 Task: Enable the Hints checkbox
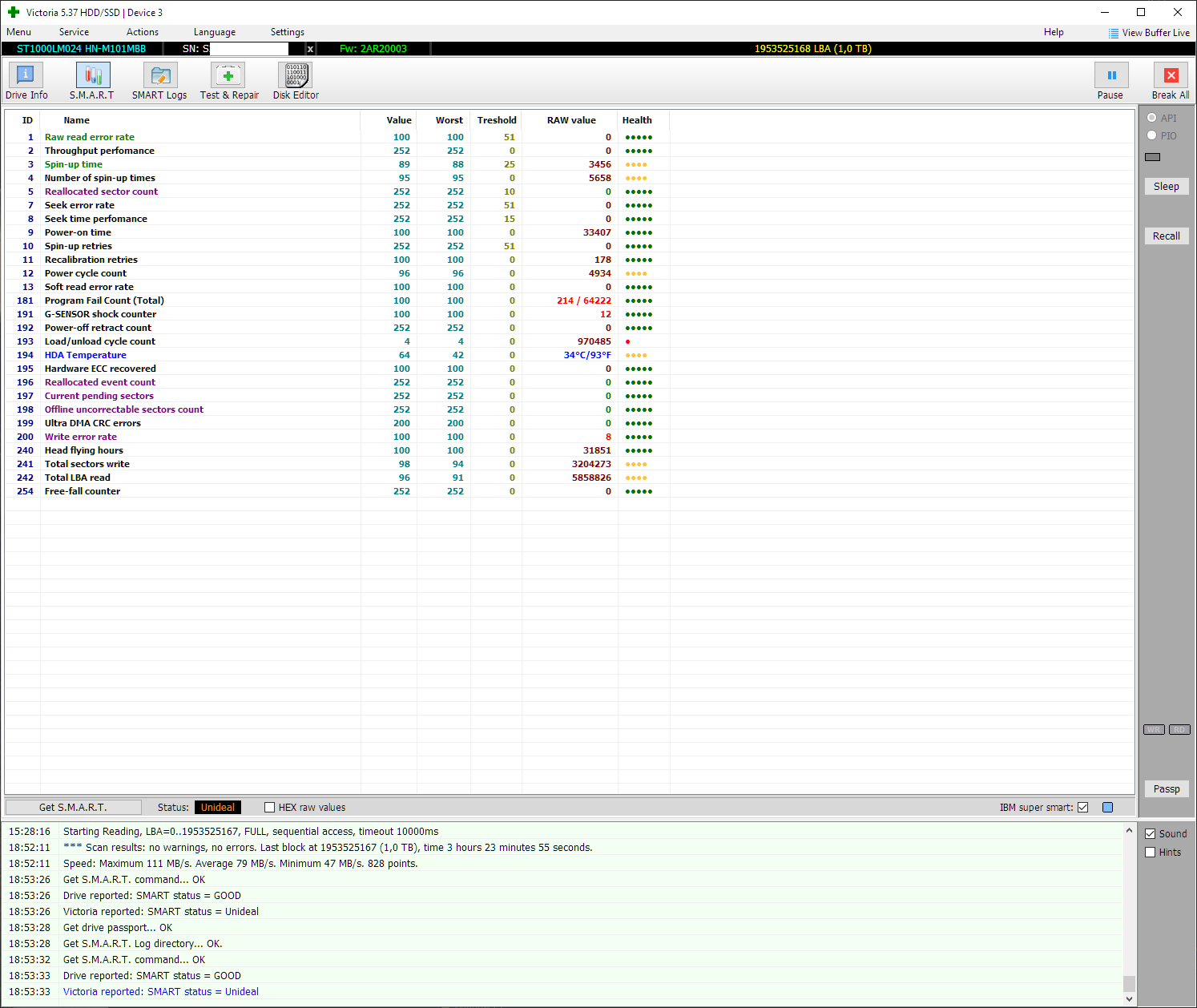pos(1151,853)
